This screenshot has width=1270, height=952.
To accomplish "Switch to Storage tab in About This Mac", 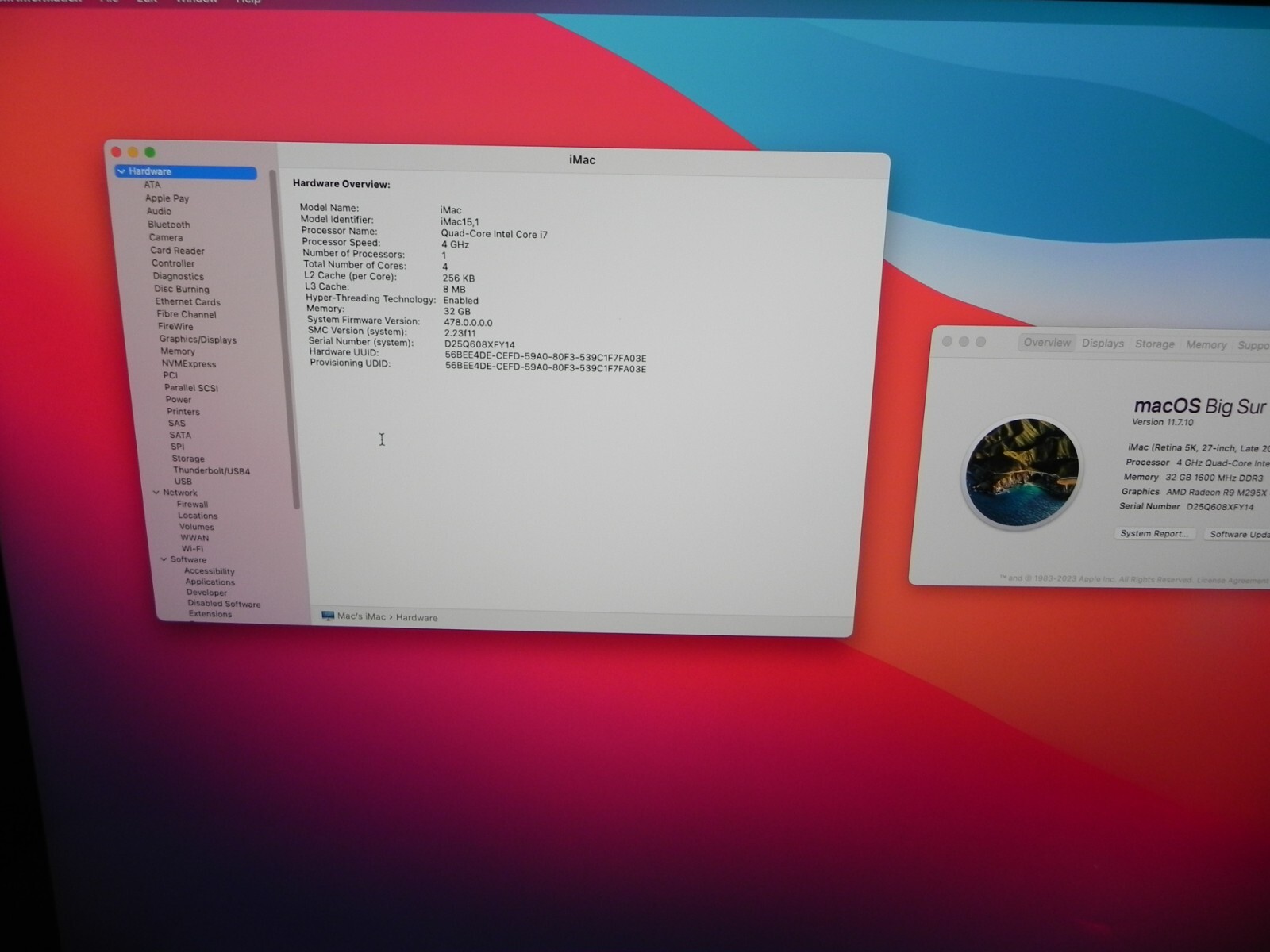I will click(x=1155, y=344).
